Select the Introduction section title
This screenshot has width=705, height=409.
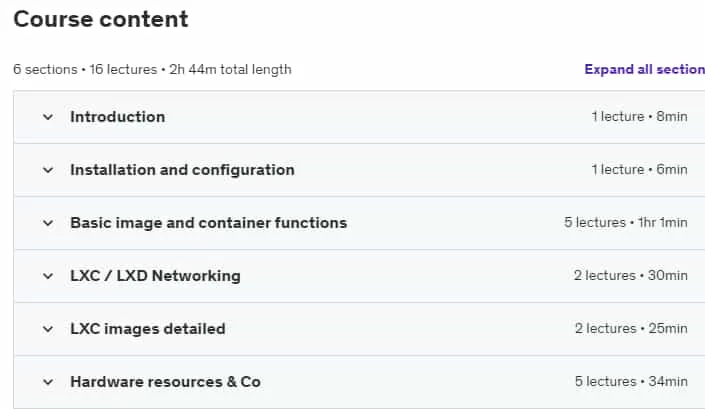coord(118,117)
